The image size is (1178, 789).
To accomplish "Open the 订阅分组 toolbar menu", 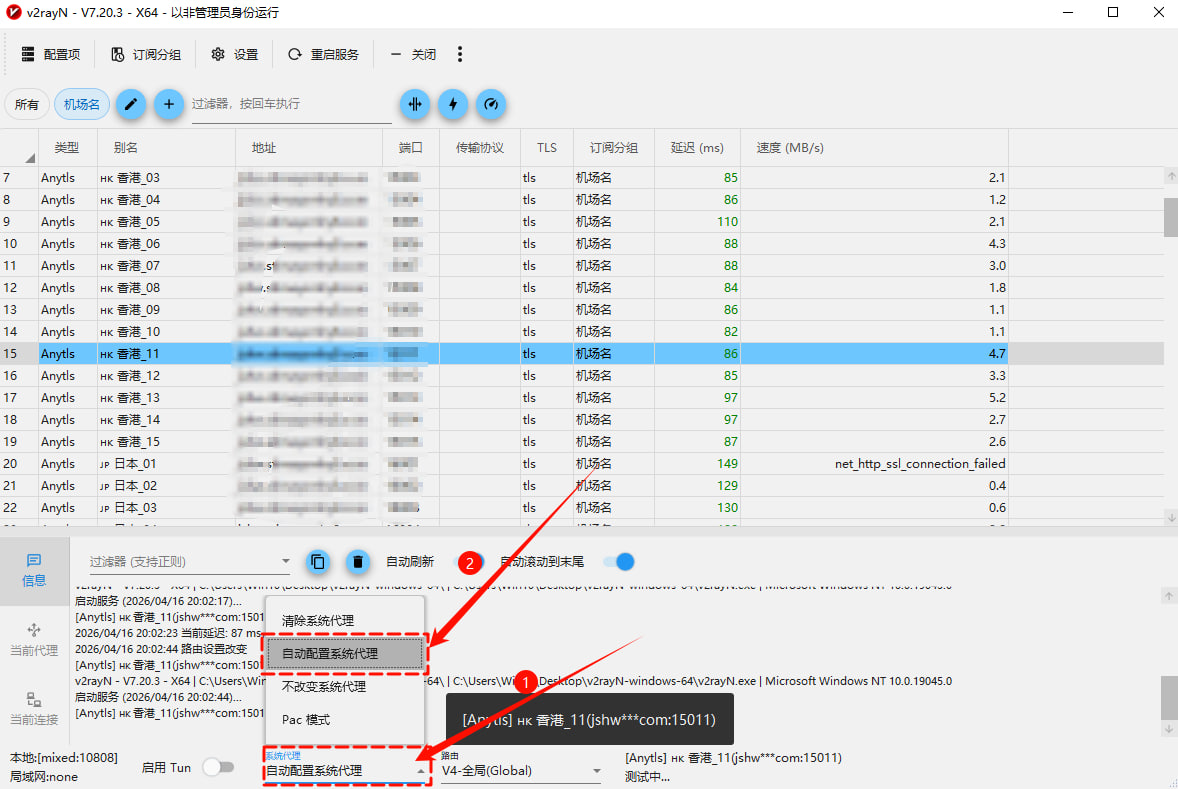I will coord(146,54).
